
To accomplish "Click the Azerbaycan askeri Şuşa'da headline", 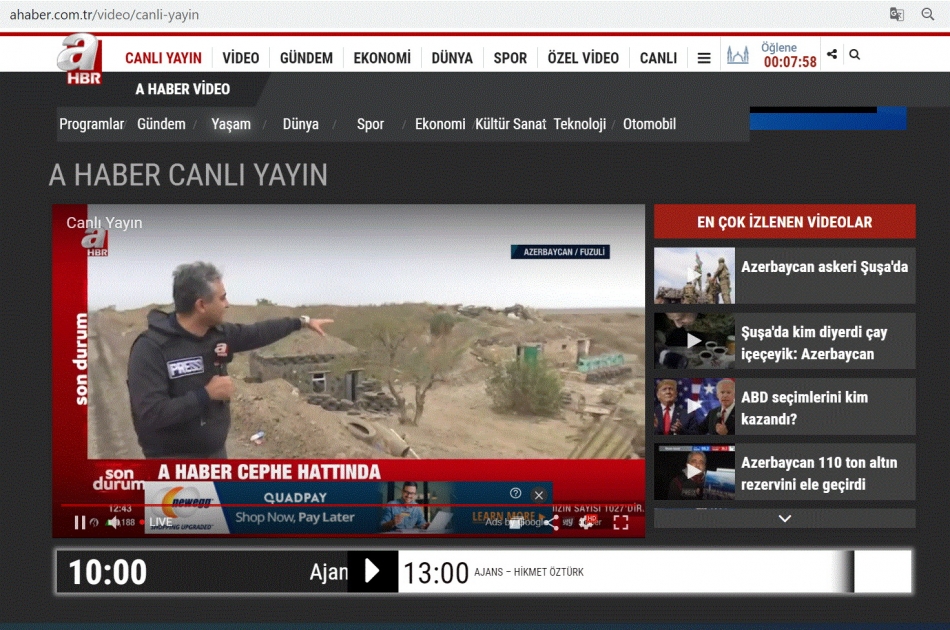I will point(825,267).
